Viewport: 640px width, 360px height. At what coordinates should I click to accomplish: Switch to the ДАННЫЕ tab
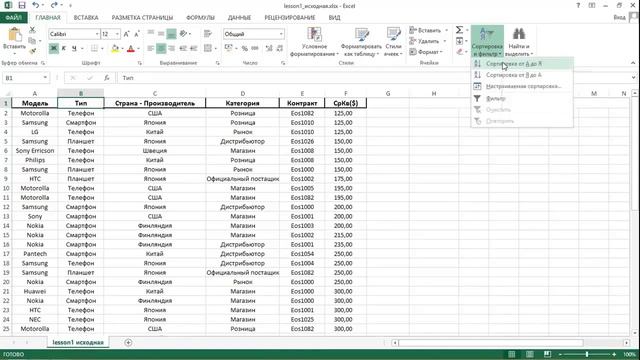[x=239, y=18]
